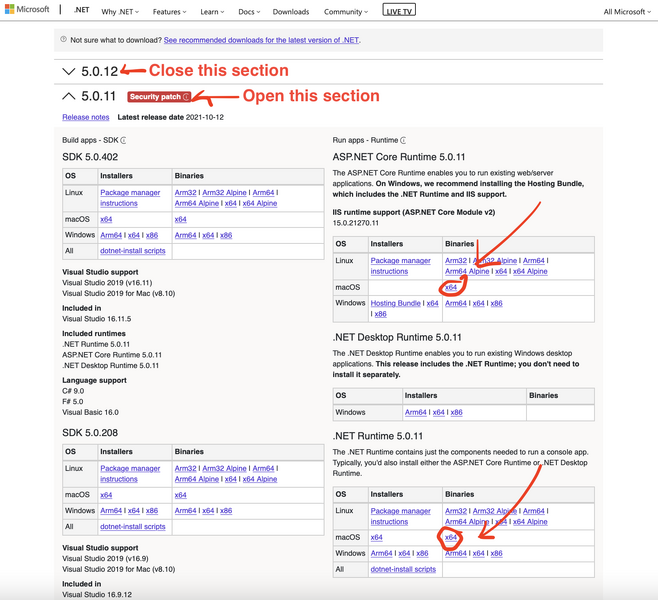Click the info icon beside 'Not sure what to download?'
This screenshot has height=600, width=658.
click(x=63, y=39)
